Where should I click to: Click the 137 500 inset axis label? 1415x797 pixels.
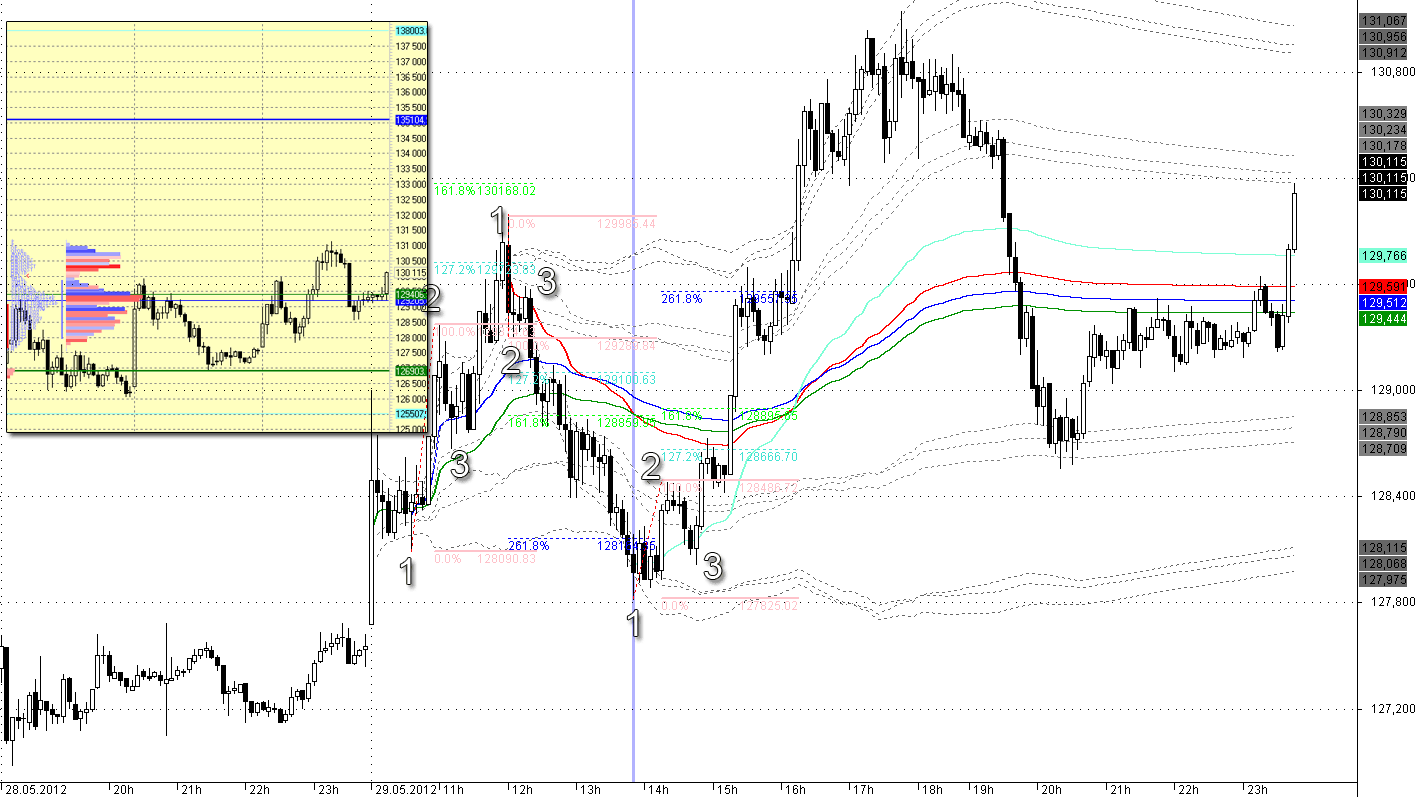coord(411,46)
